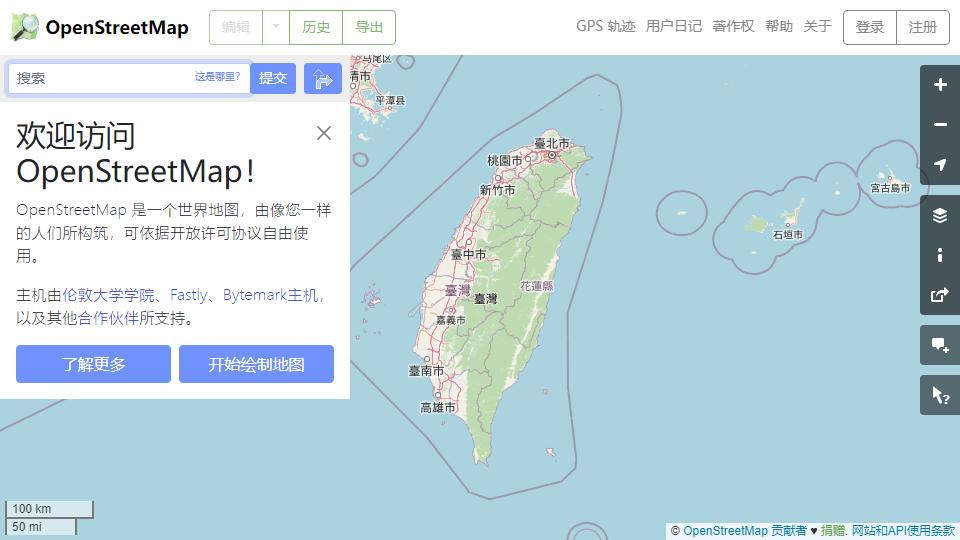Add a note to the map
The image size is (960, 540).
tap(940, 345)
